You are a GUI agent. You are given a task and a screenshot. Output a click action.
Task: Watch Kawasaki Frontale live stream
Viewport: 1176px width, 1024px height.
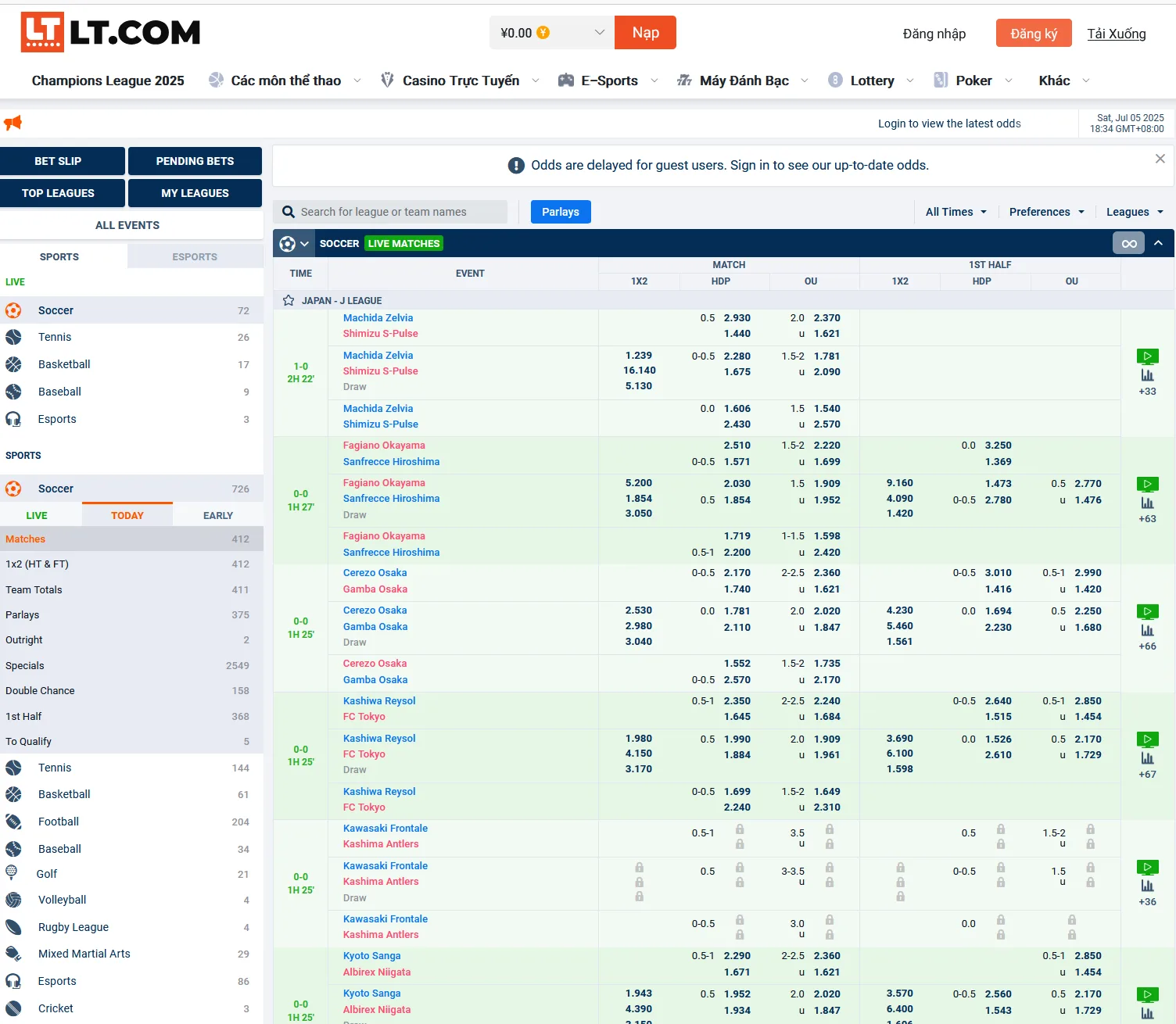coord(1147,867)
